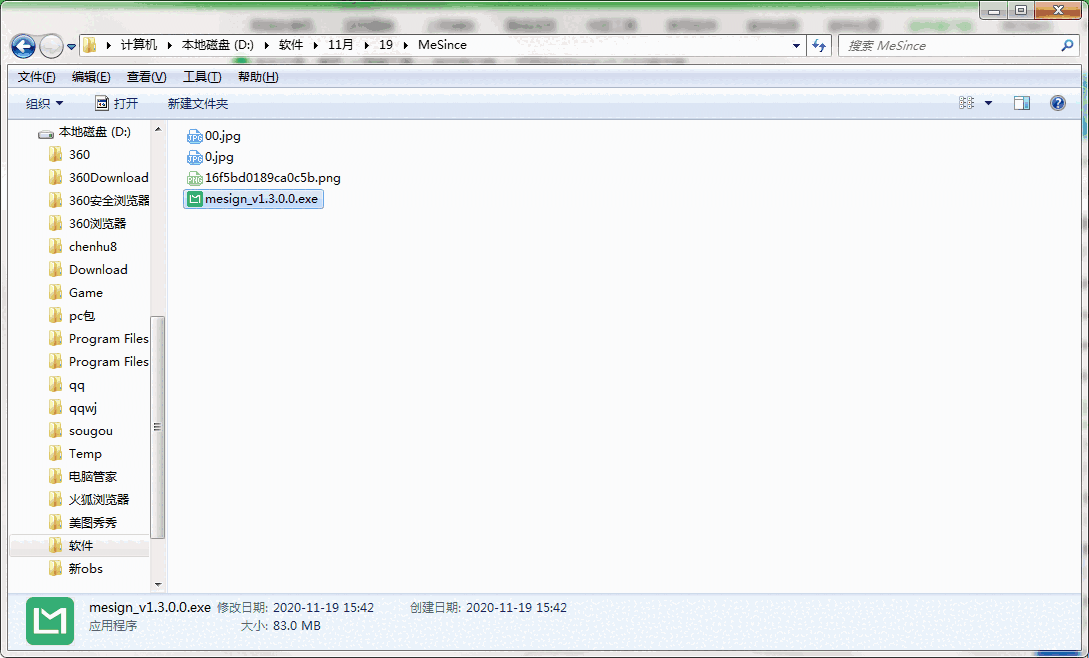Image resolution: width=1089 pixels, height=658 pixels.
Task: Expand the arrow after 19 in path
Action: tap(406, 45)
